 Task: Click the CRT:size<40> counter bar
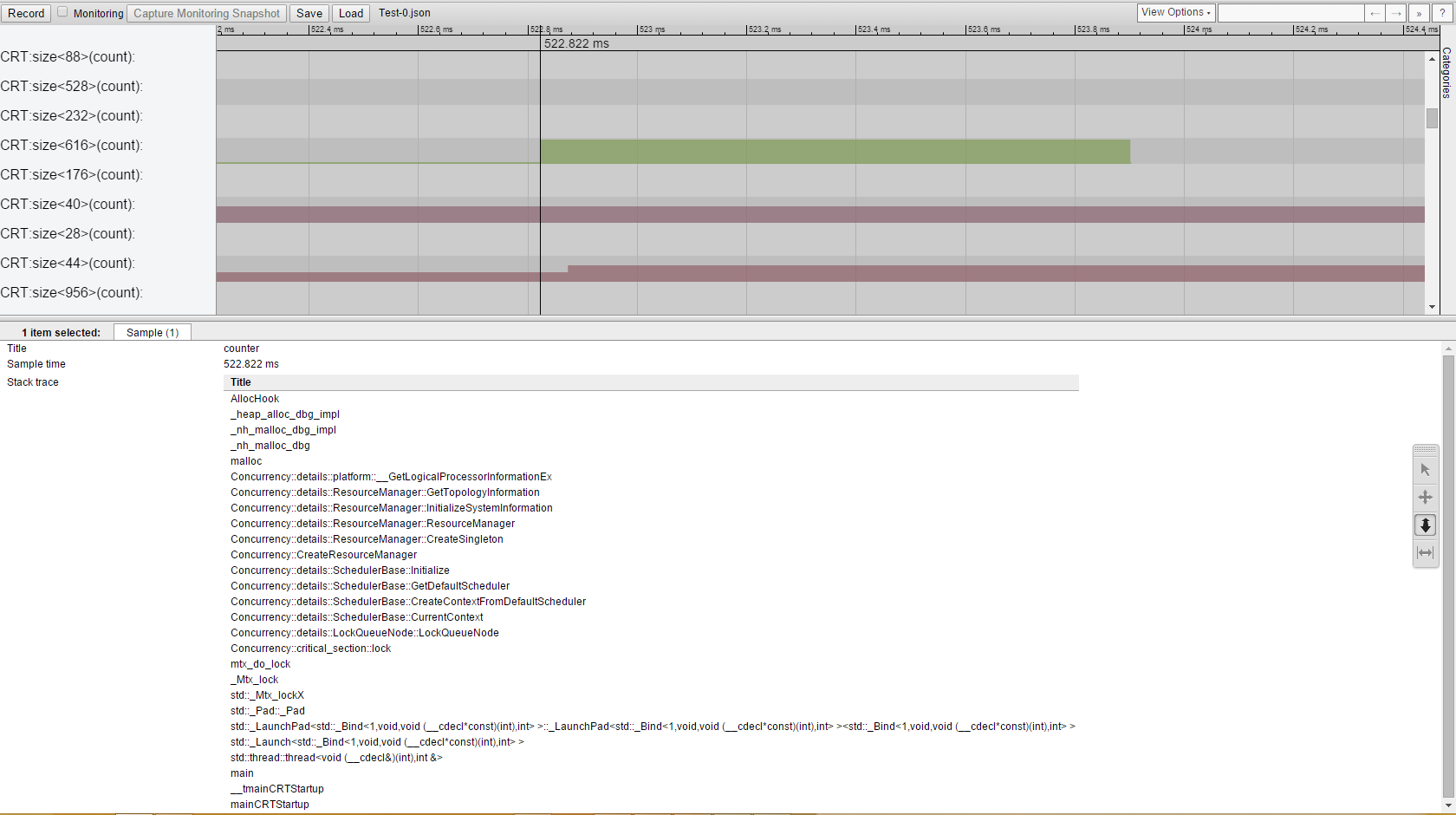point(820,214)
